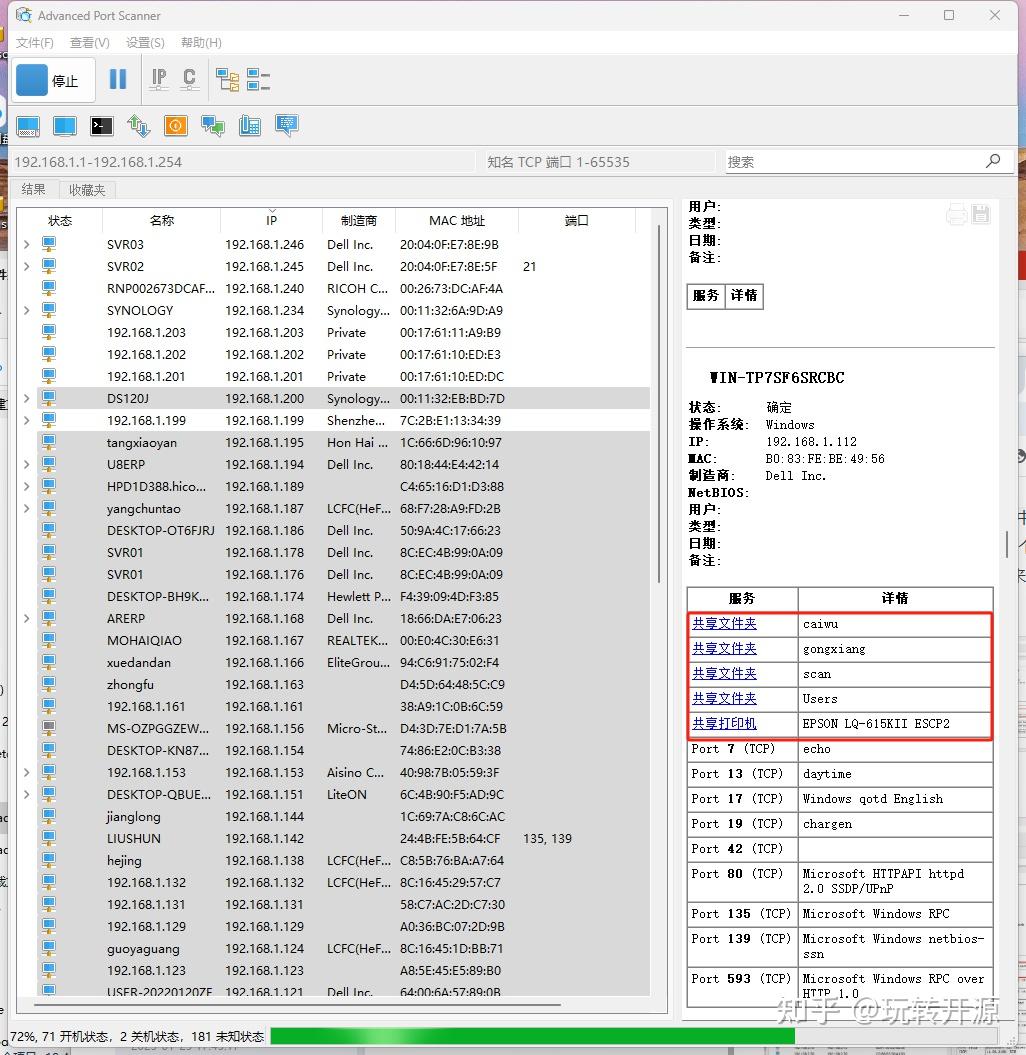Click the save floppy disk icon
The height and width of the screenshot is (1055, 1026).
983,213
